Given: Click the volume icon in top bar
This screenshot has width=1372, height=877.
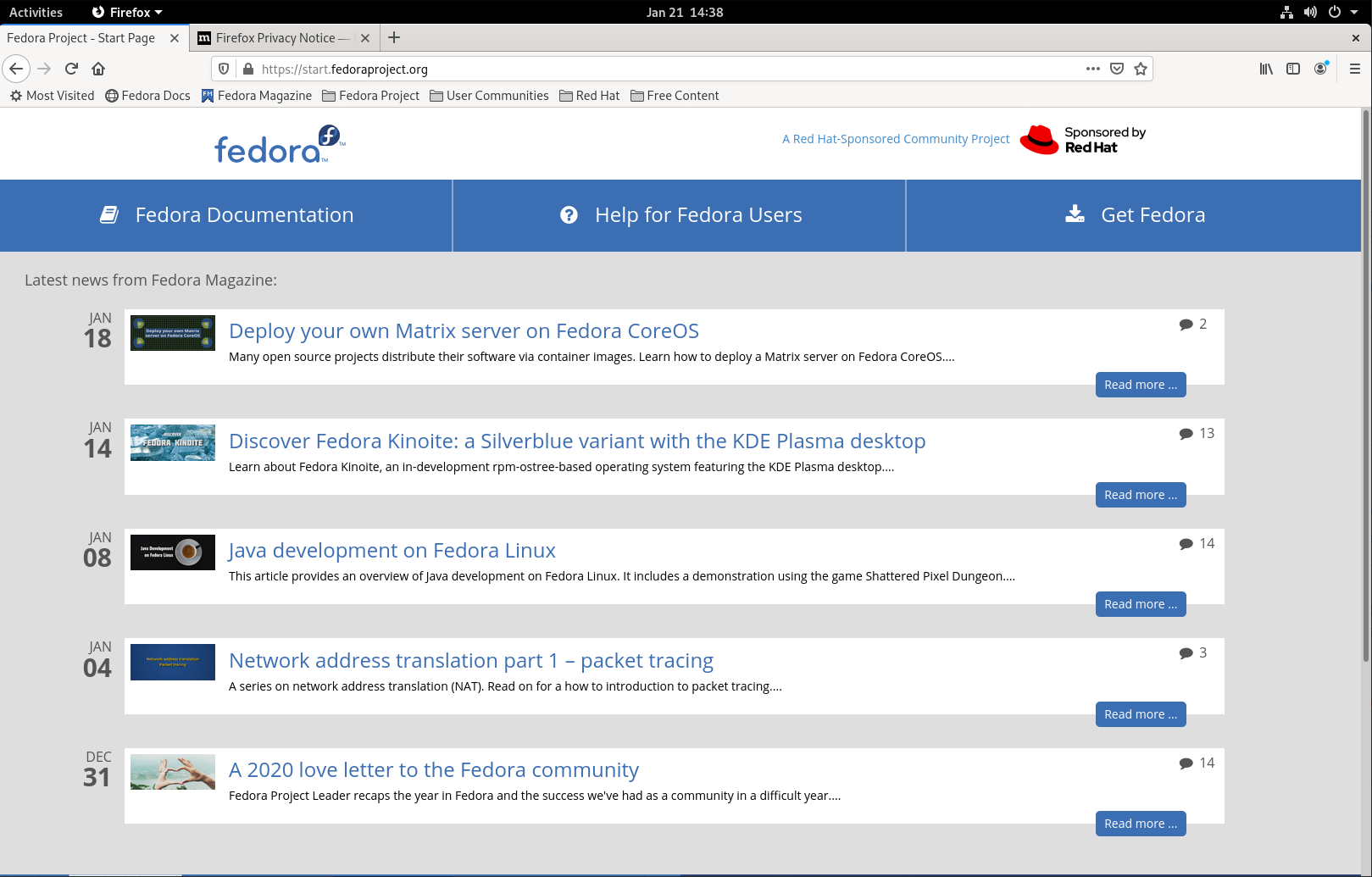Looking at the screenshot, I should click(x=1310, y=12).
